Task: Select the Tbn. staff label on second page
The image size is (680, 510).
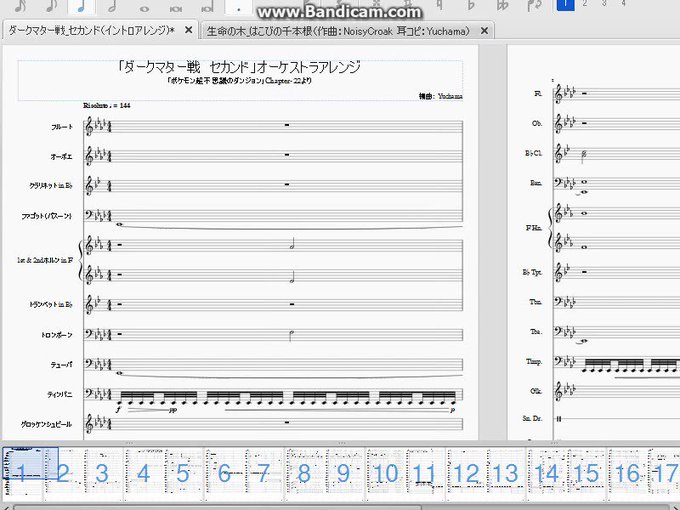Action: [536, 301]
